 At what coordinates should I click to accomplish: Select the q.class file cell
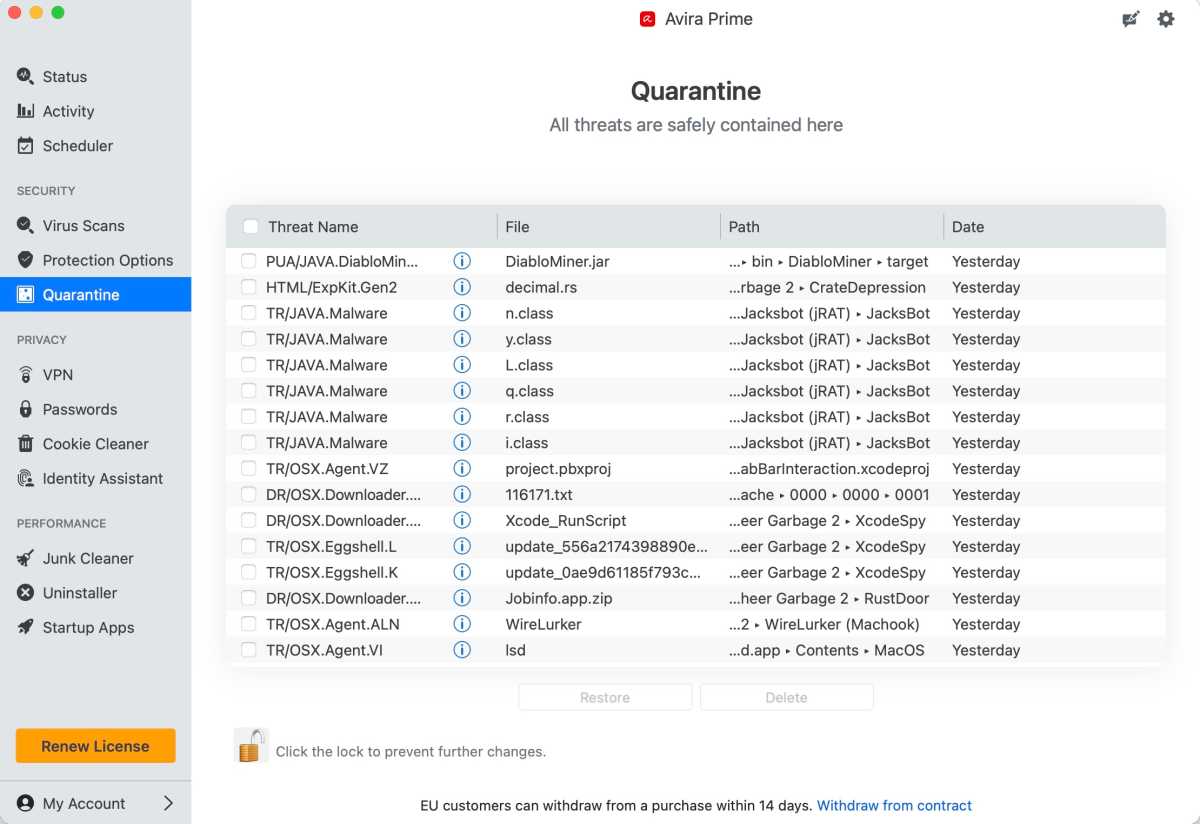[x=529, y=391]
